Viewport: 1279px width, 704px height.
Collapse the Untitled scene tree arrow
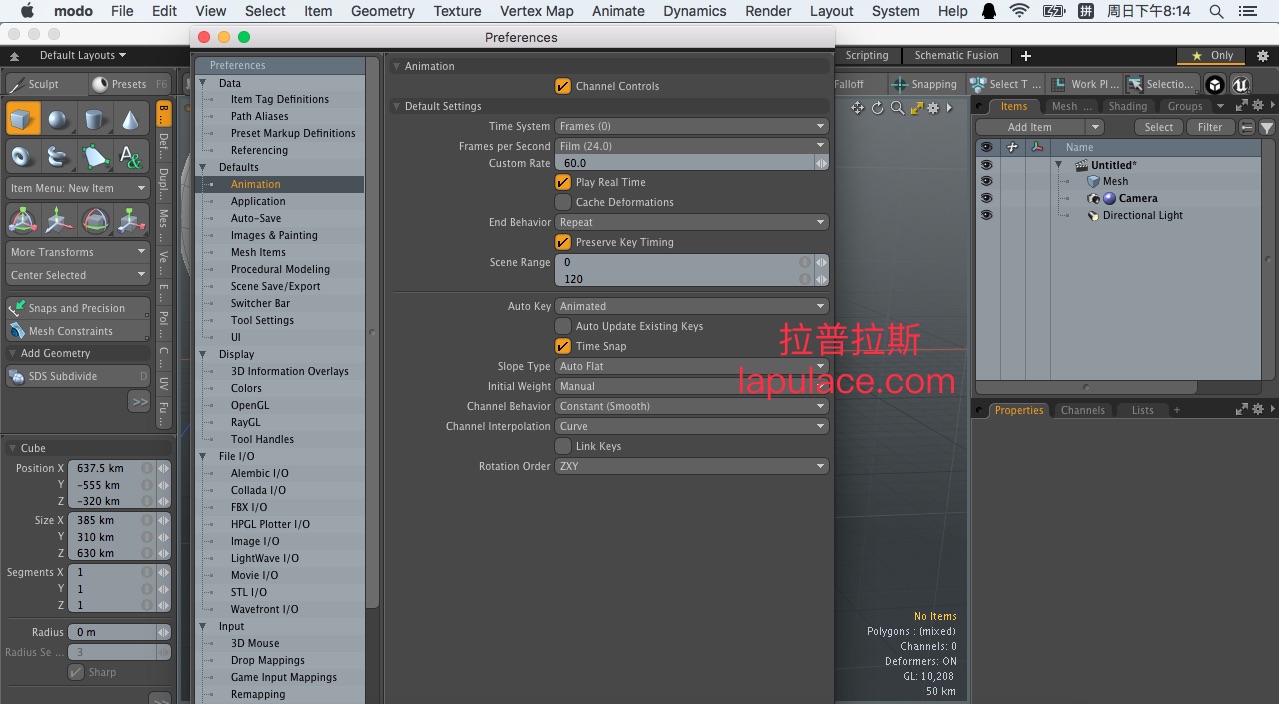pyautogui.click(x=1059, y=165)
